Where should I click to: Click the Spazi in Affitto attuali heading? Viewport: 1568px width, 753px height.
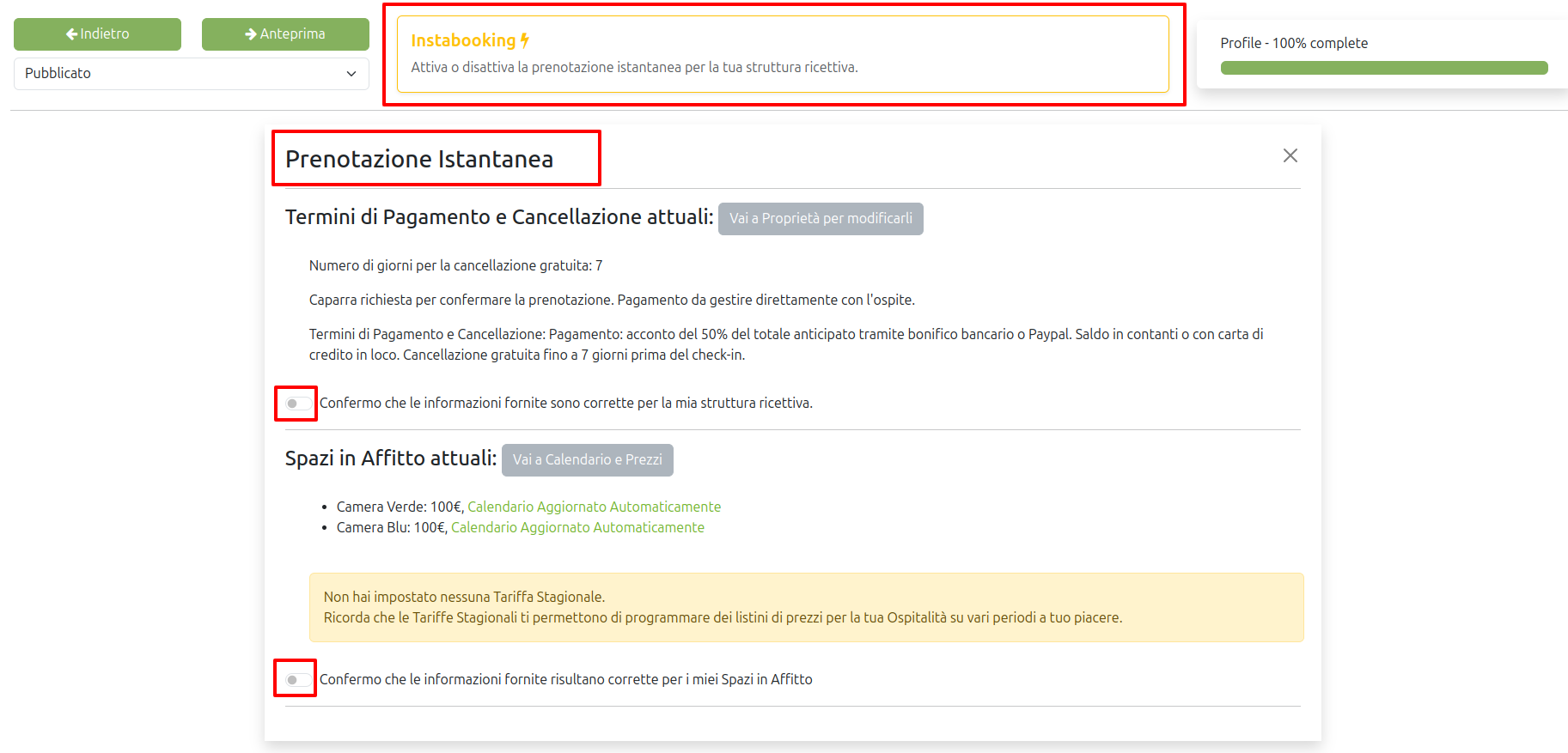pyautogui.click(x=391, y=458)
